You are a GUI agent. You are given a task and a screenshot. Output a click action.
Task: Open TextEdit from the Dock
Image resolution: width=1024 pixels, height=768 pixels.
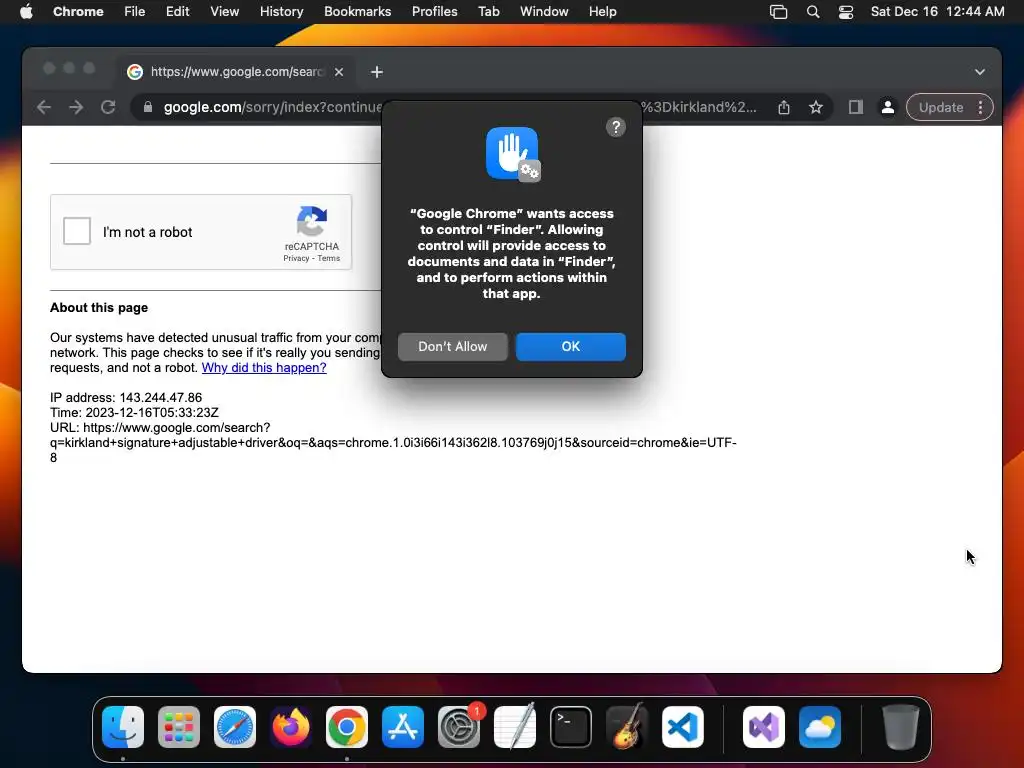[515, 727]
